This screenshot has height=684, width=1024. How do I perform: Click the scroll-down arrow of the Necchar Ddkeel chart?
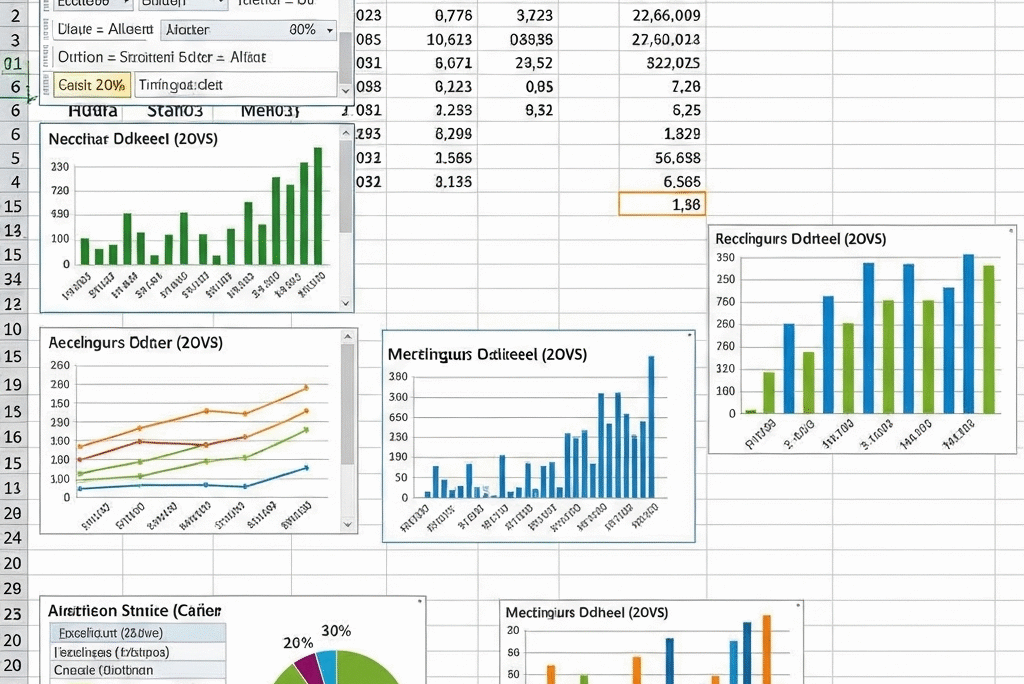(x=346, y=304)
